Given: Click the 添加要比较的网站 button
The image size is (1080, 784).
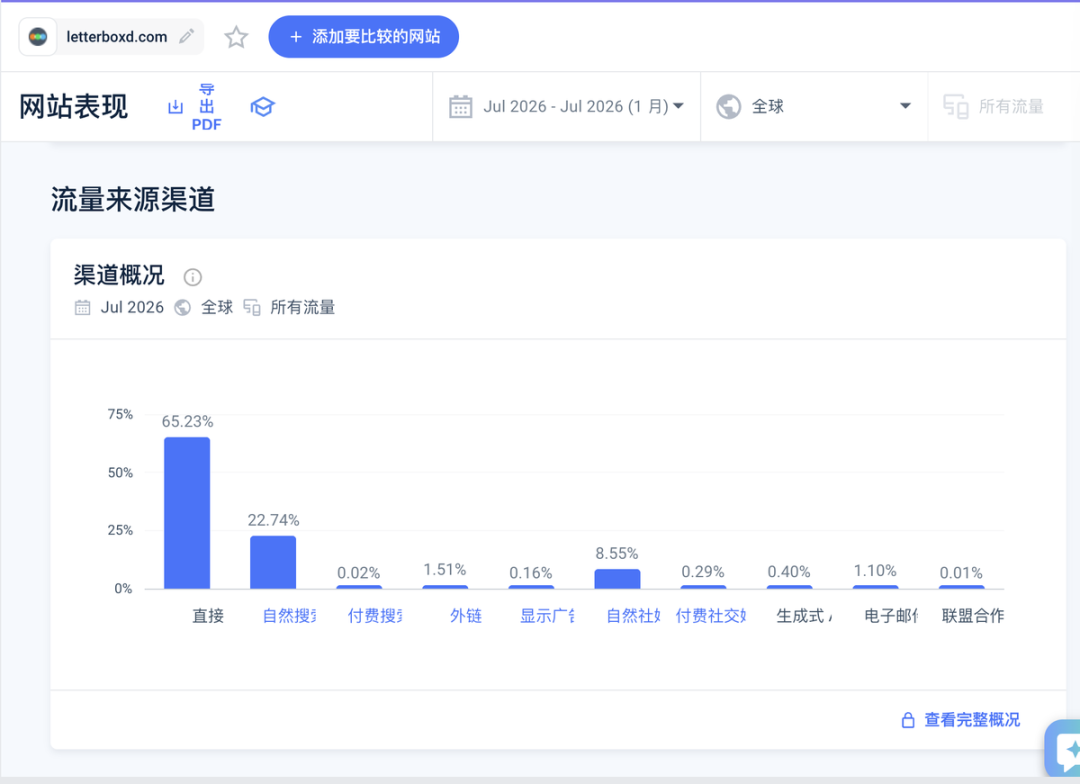Looking at the screenshot, I should 364,37.
